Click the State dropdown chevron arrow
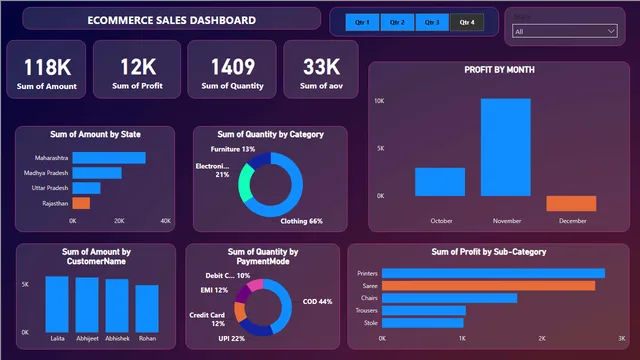 611,31
